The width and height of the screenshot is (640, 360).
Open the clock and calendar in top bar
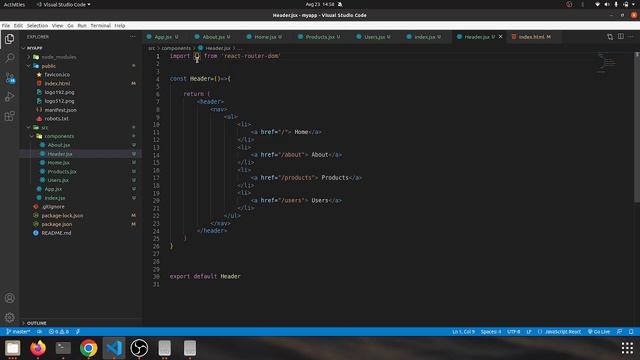tap(320, 4)
